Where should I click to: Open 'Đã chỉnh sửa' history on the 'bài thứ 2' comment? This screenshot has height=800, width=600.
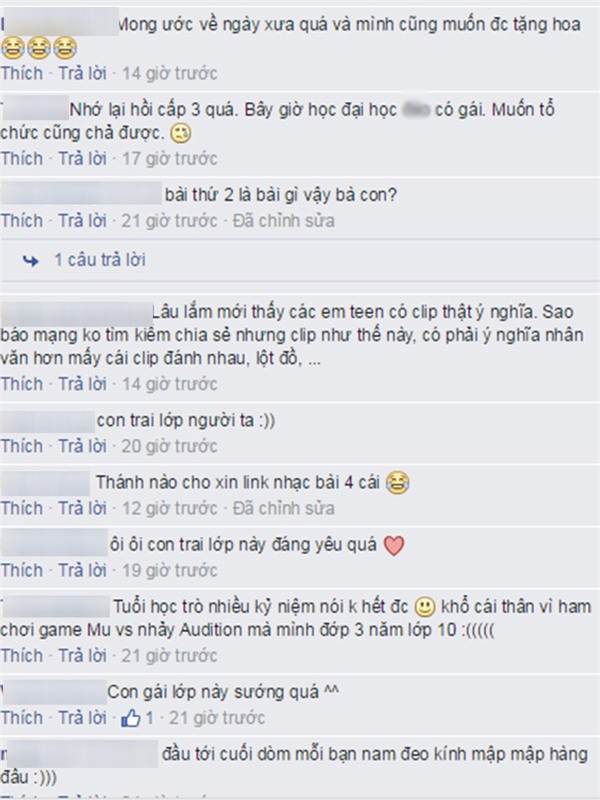(x=284, y=221)
